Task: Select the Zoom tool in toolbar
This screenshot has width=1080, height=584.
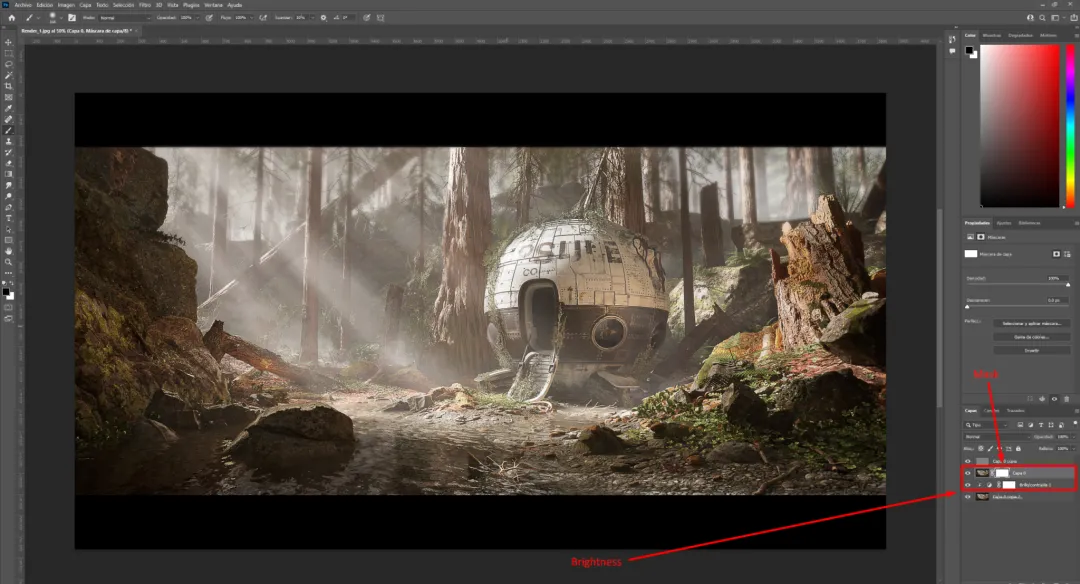Action: click(8, 262)
